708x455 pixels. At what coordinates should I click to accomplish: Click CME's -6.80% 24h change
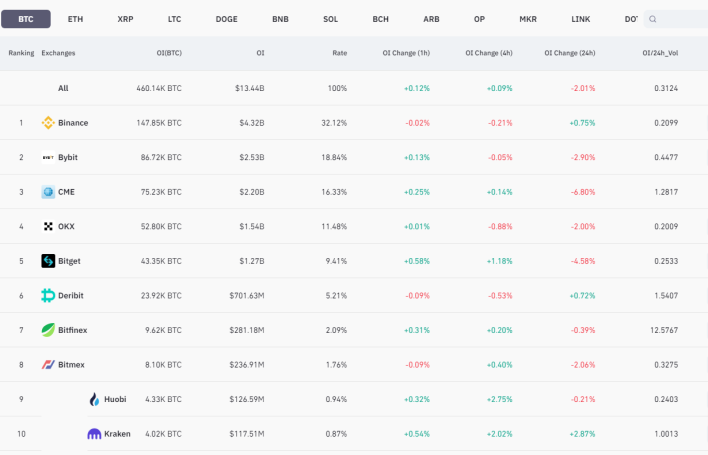pos(583,192)
